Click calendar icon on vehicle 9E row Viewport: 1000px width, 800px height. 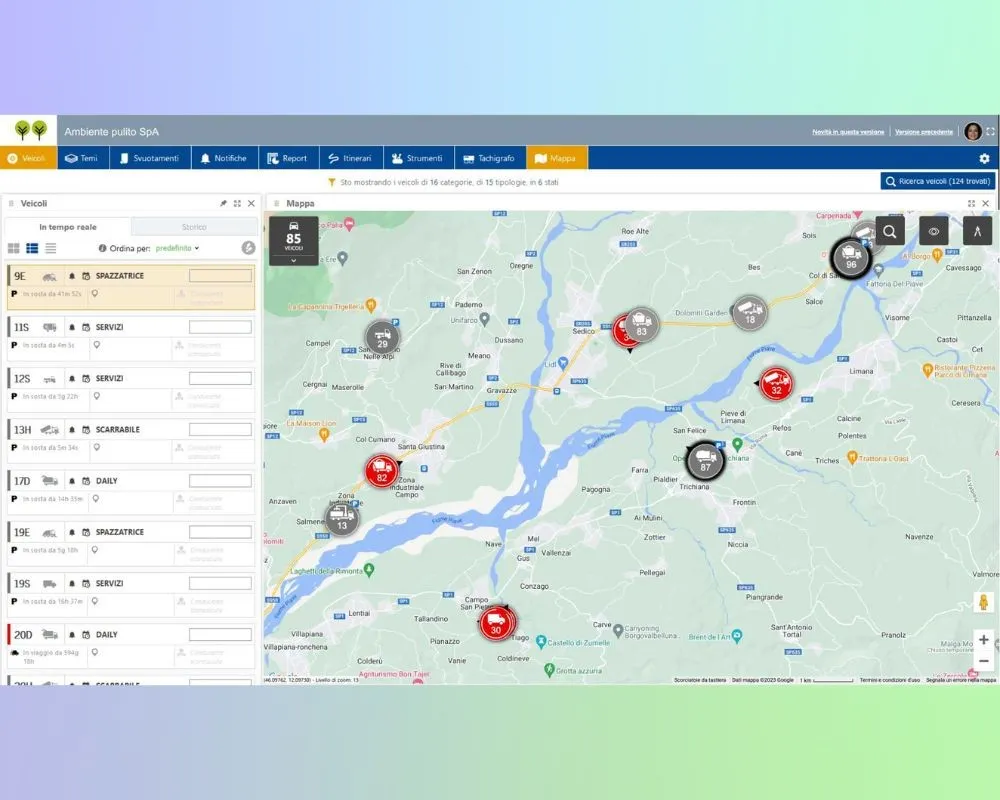click(86, 276)
